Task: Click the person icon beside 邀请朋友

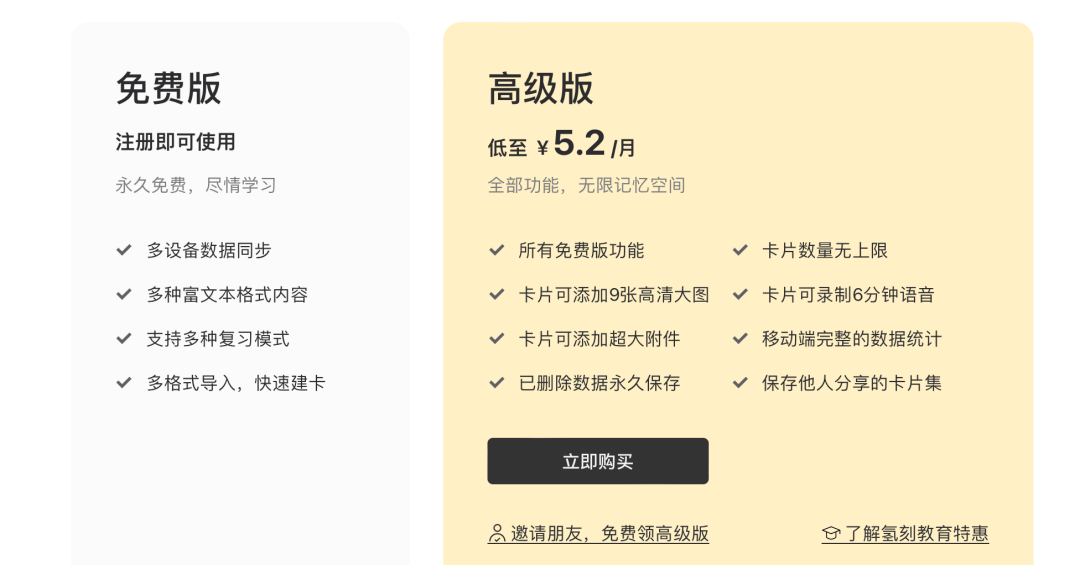Action: (x=497, y=534)
